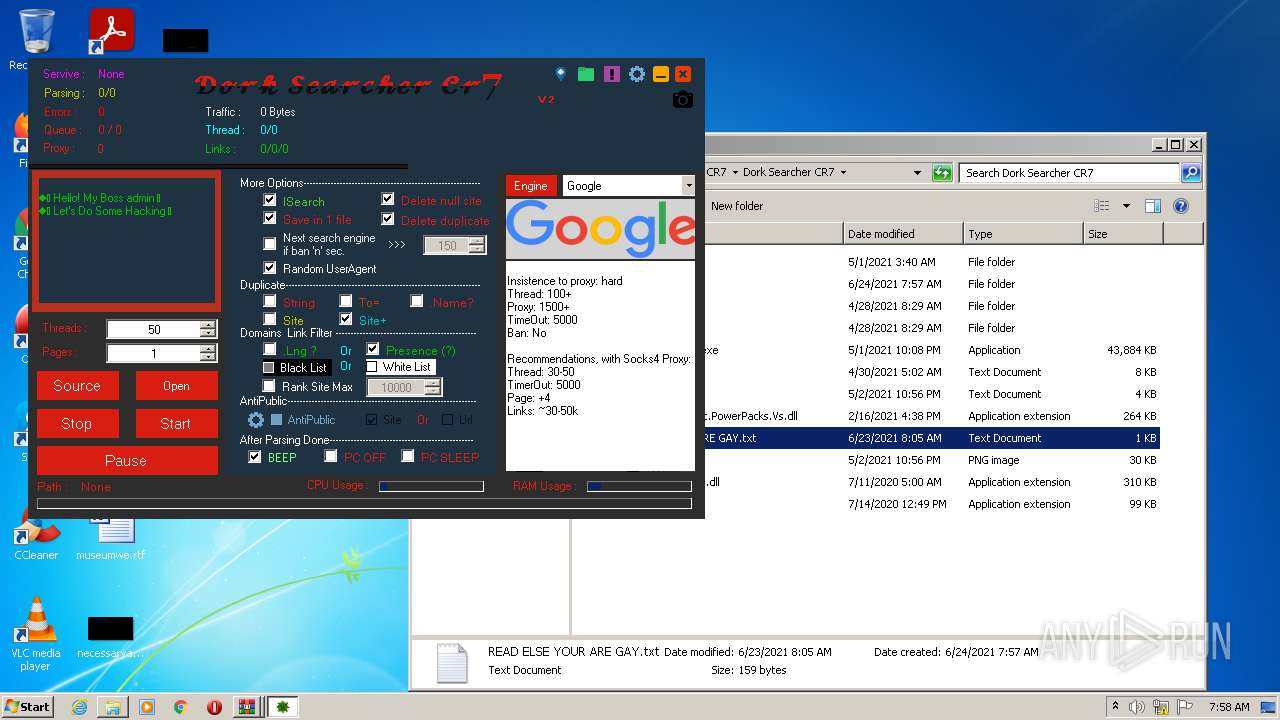
Task: Click Opera taskbar icon
Action: coord(214,707)
